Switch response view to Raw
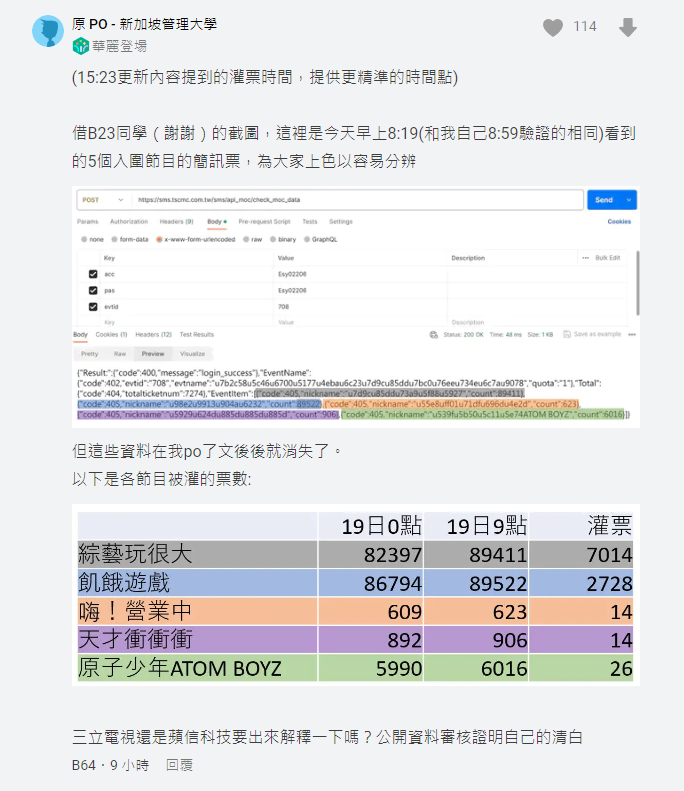Viewport: 684px width, 791px height. (120, 354)
